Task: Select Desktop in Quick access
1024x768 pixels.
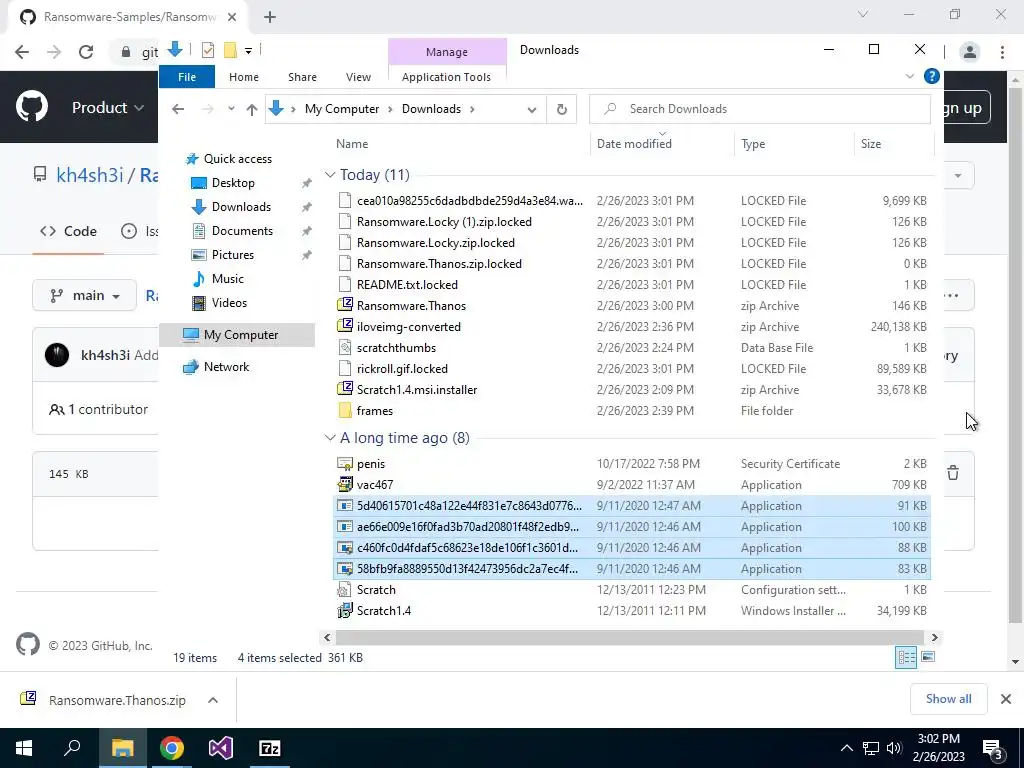Action: [x=232, y=183]
